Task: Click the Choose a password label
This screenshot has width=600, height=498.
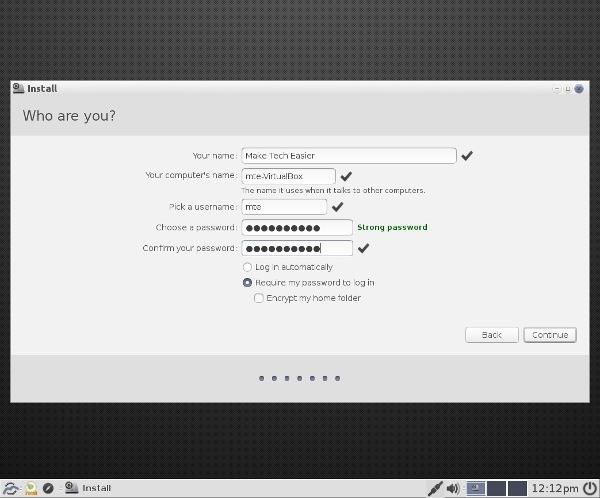Action: click(196, 227)
